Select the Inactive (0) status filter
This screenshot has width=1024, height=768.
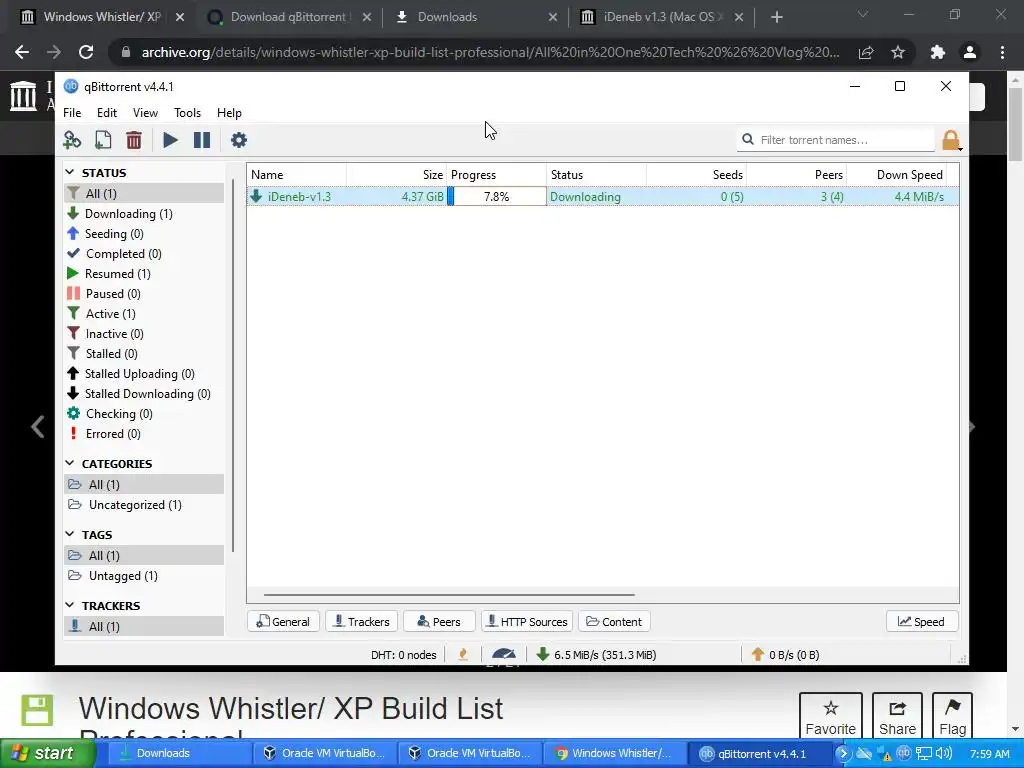tap(114, 334)
